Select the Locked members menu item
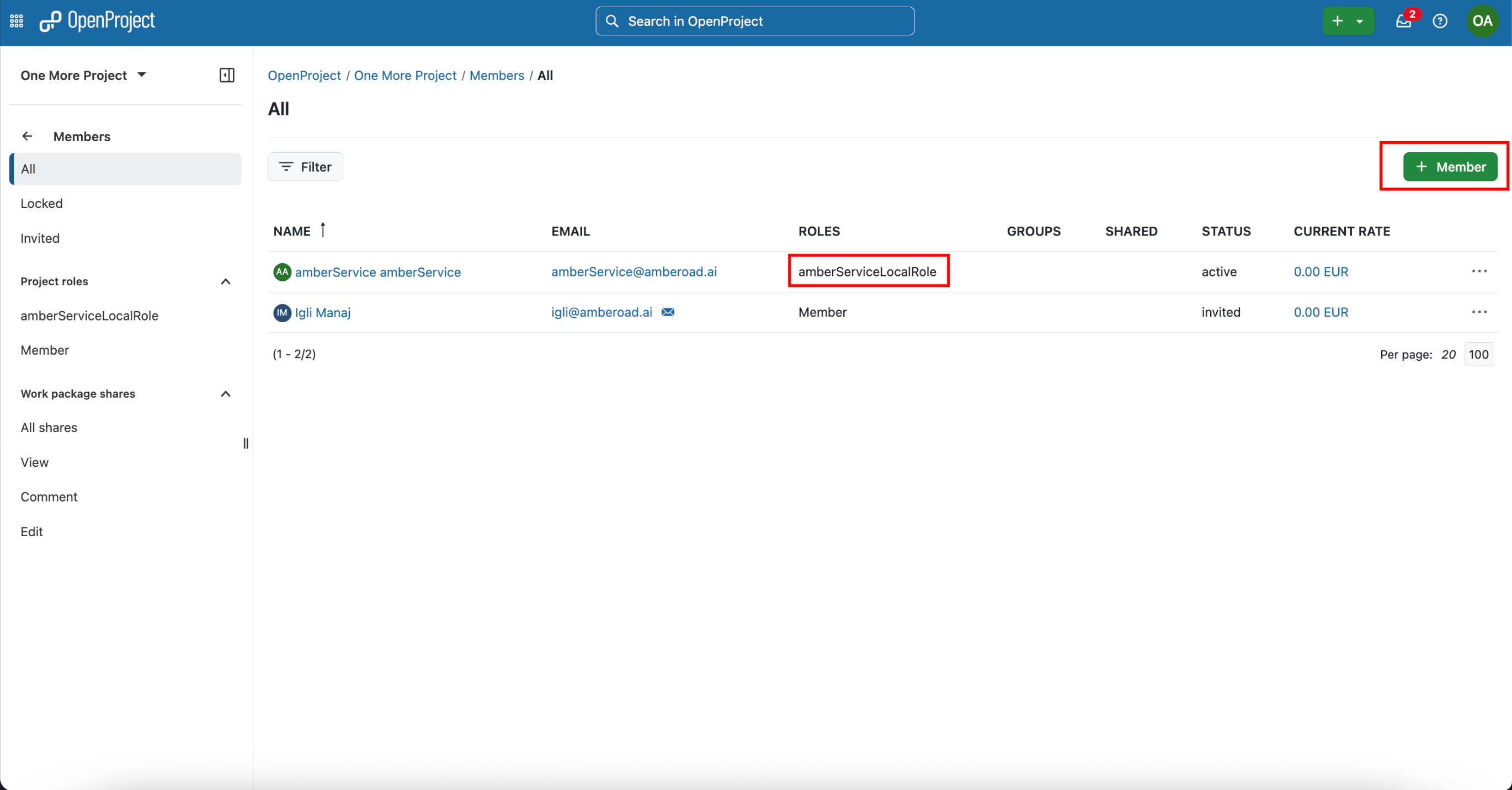1512x790 pixels. tap(42, 203)
